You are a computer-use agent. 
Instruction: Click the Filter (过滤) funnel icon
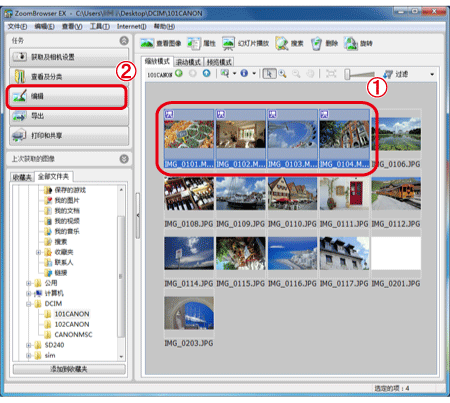click(x=388, y=74)
